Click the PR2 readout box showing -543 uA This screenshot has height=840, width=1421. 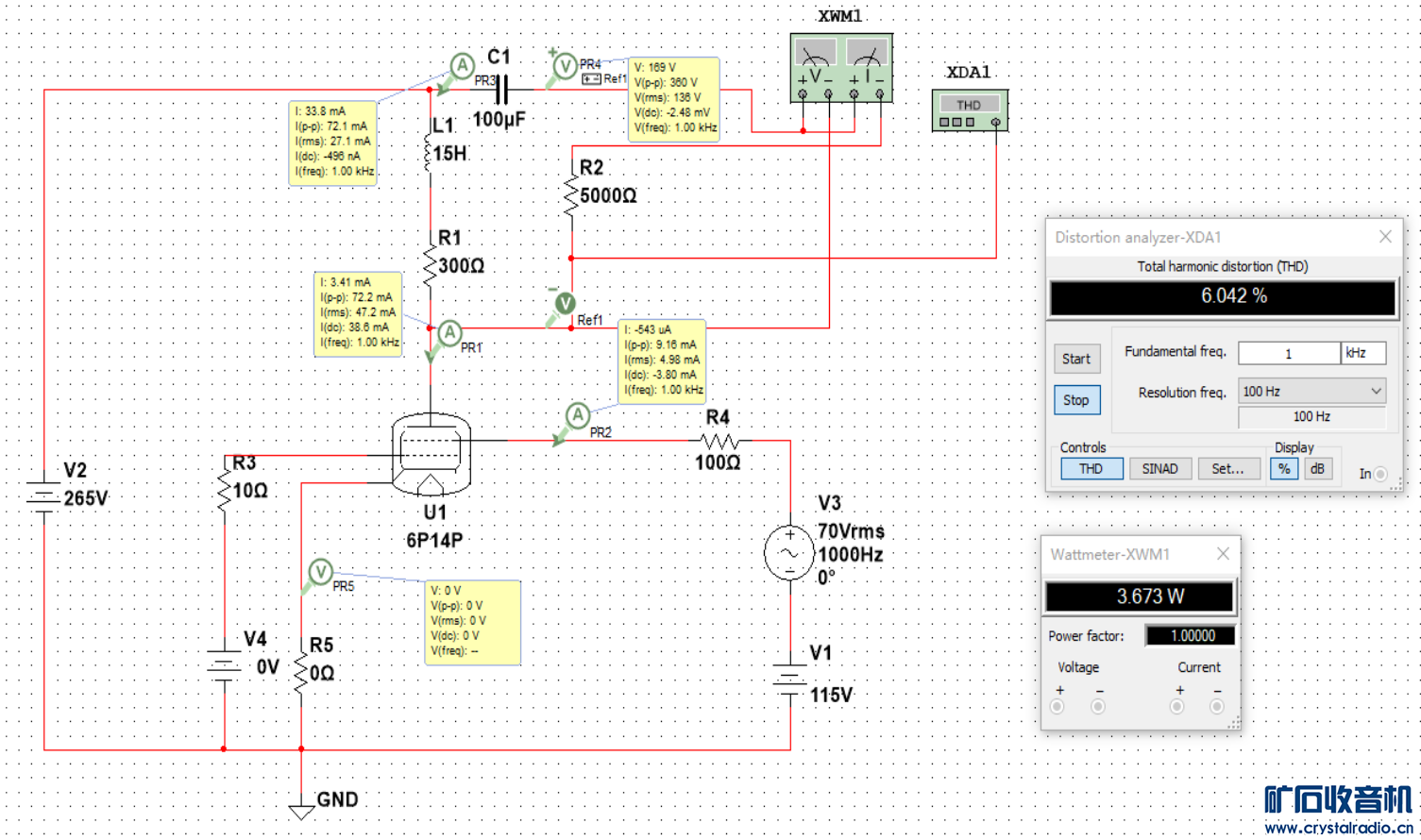(663, 361)
